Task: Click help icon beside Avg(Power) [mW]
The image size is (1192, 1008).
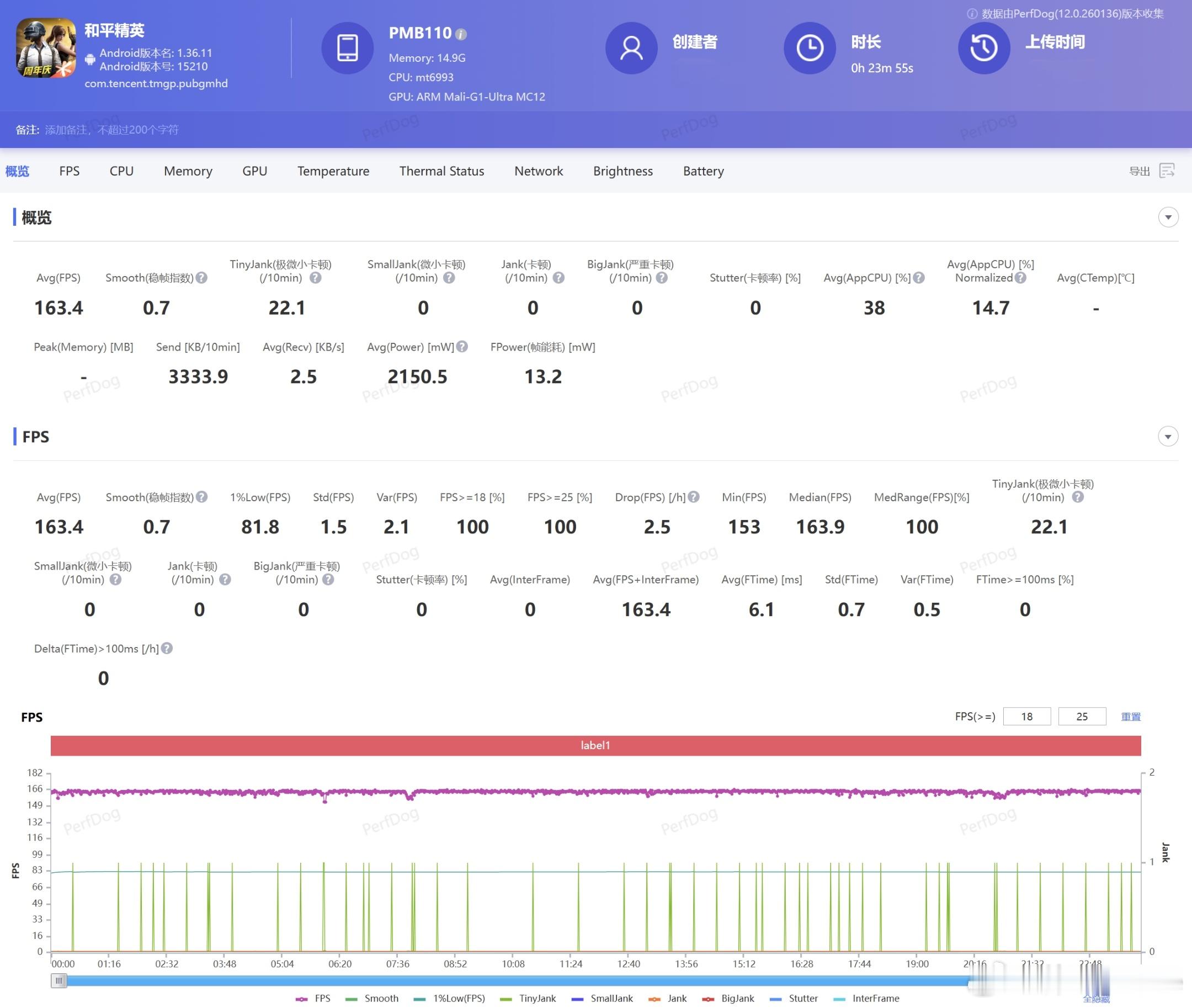Action: pos(462,347)
